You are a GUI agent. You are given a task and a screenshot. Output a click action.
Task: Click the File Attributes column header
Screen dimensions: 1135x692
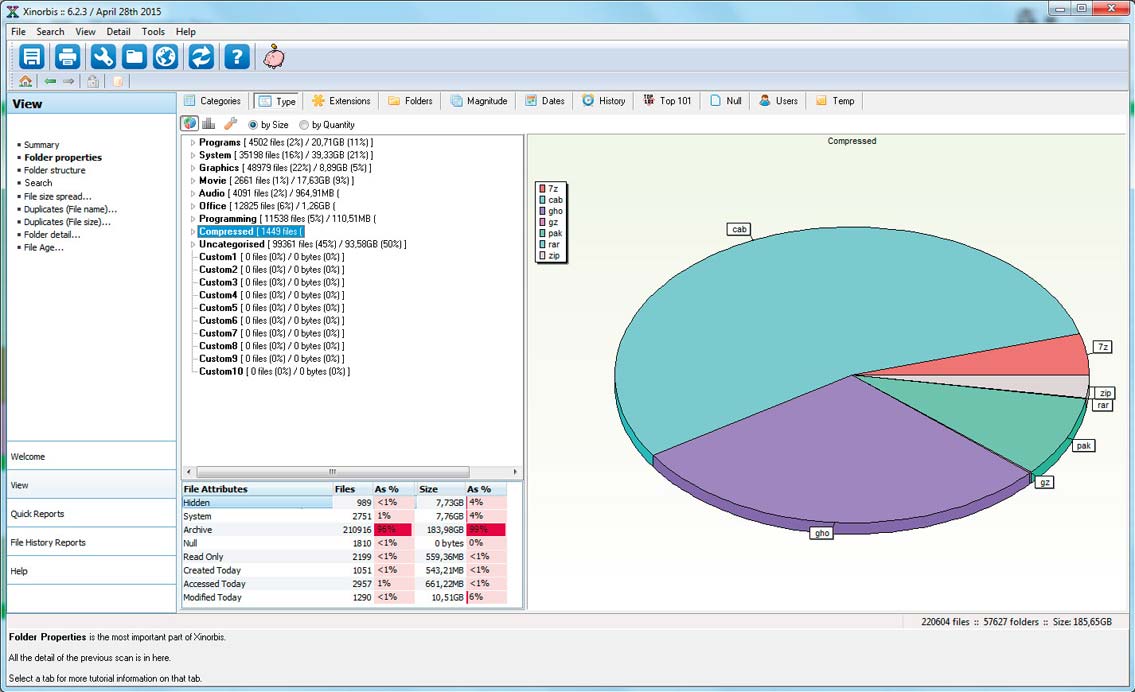[257, 489]
